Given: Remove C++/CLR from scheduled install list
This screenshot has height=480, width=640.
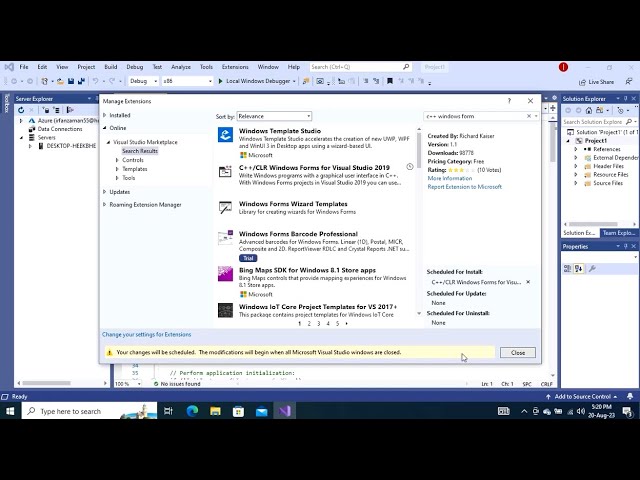Looking at the screenshot, I should (x=528, y=282).
